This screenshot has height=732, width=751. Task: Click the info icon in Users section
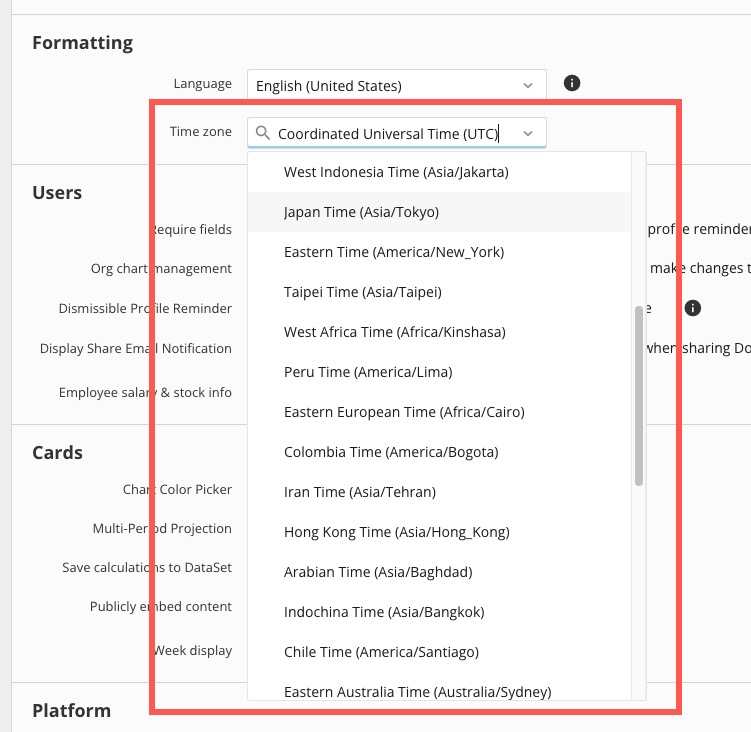tap(691, 309)
